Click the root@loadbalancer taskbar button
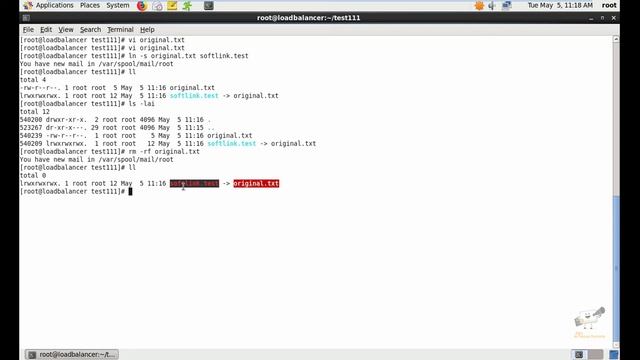The width and height of the screenshot is (640, 360). pos(72,354)
